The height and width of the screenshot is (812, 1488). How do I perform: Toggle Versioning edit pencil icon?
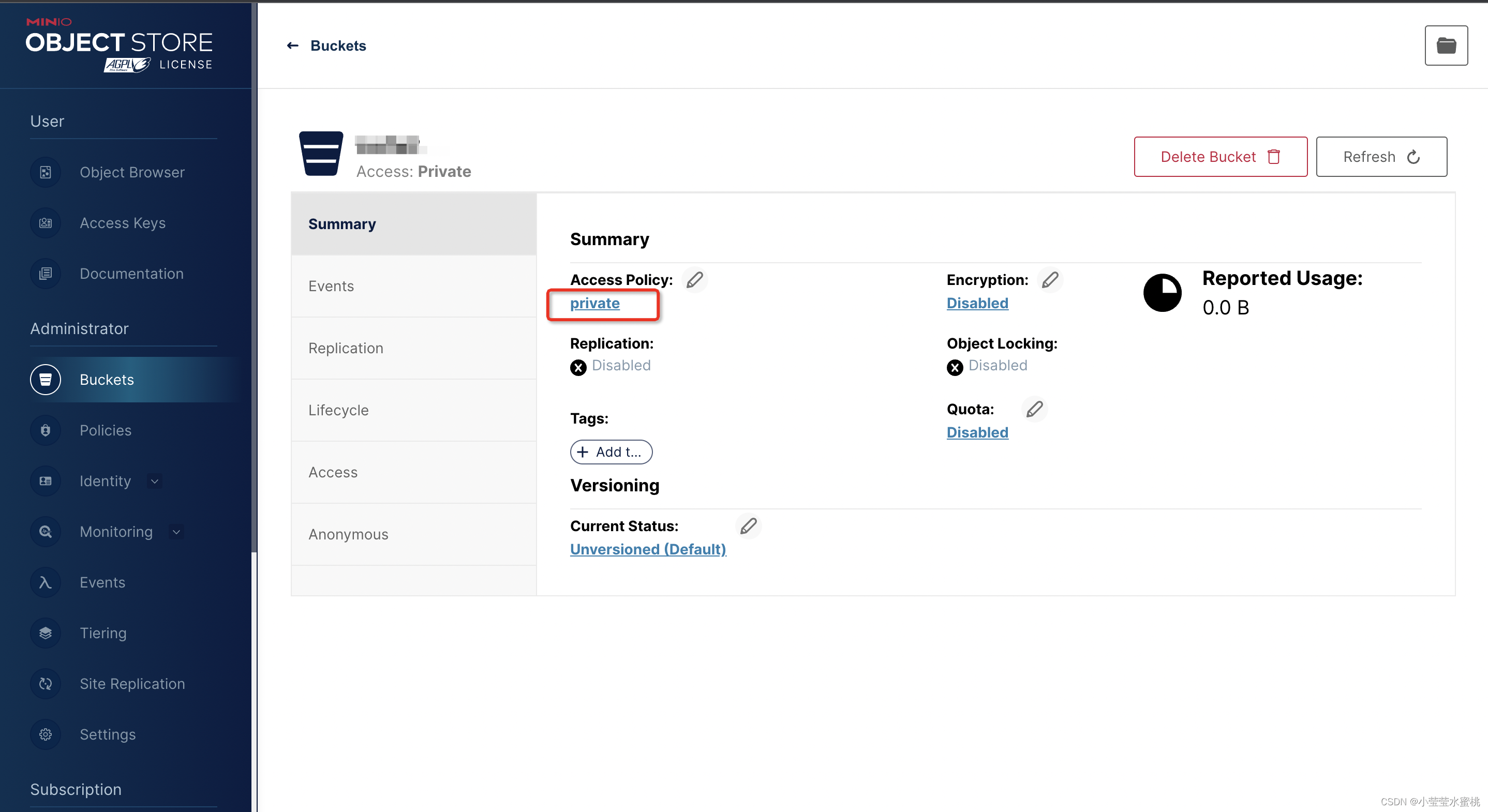pyautogui.click(x=748, y=525)
